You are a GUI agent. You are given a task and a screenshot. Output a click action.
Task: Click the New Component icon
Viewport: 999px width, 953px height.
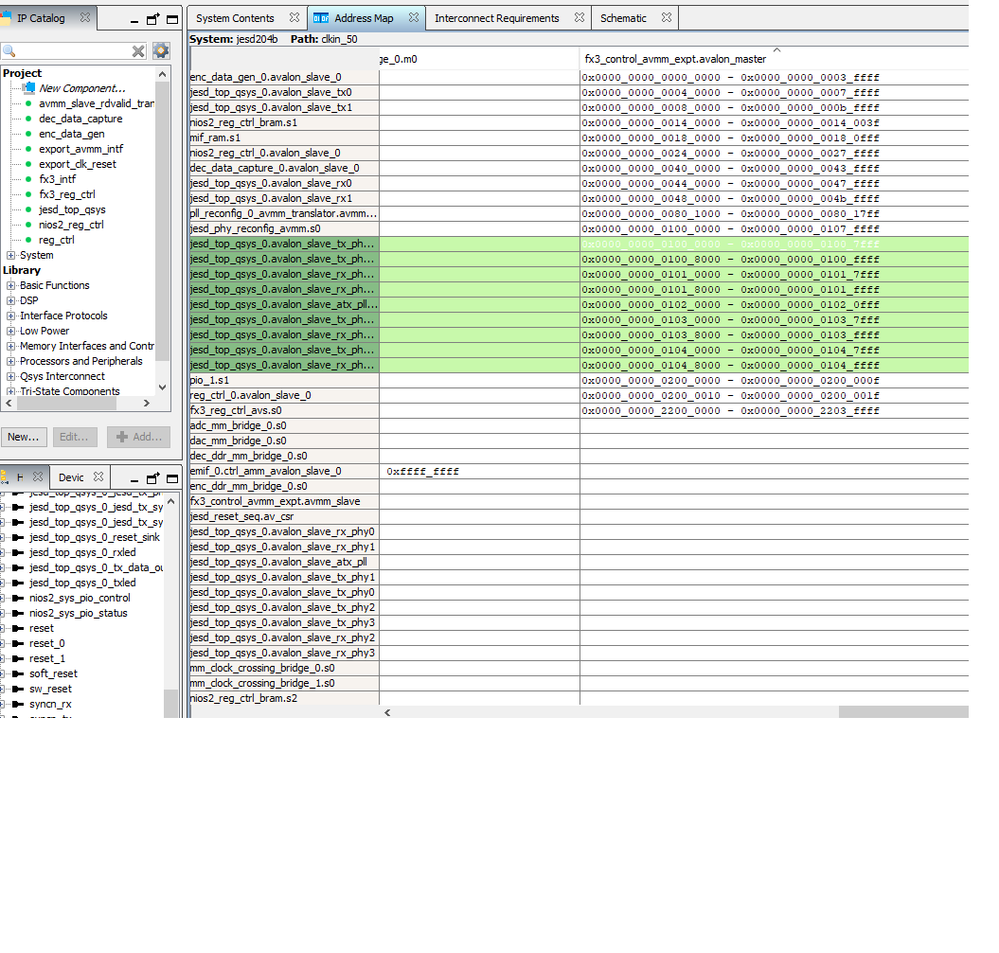point(29,88)
